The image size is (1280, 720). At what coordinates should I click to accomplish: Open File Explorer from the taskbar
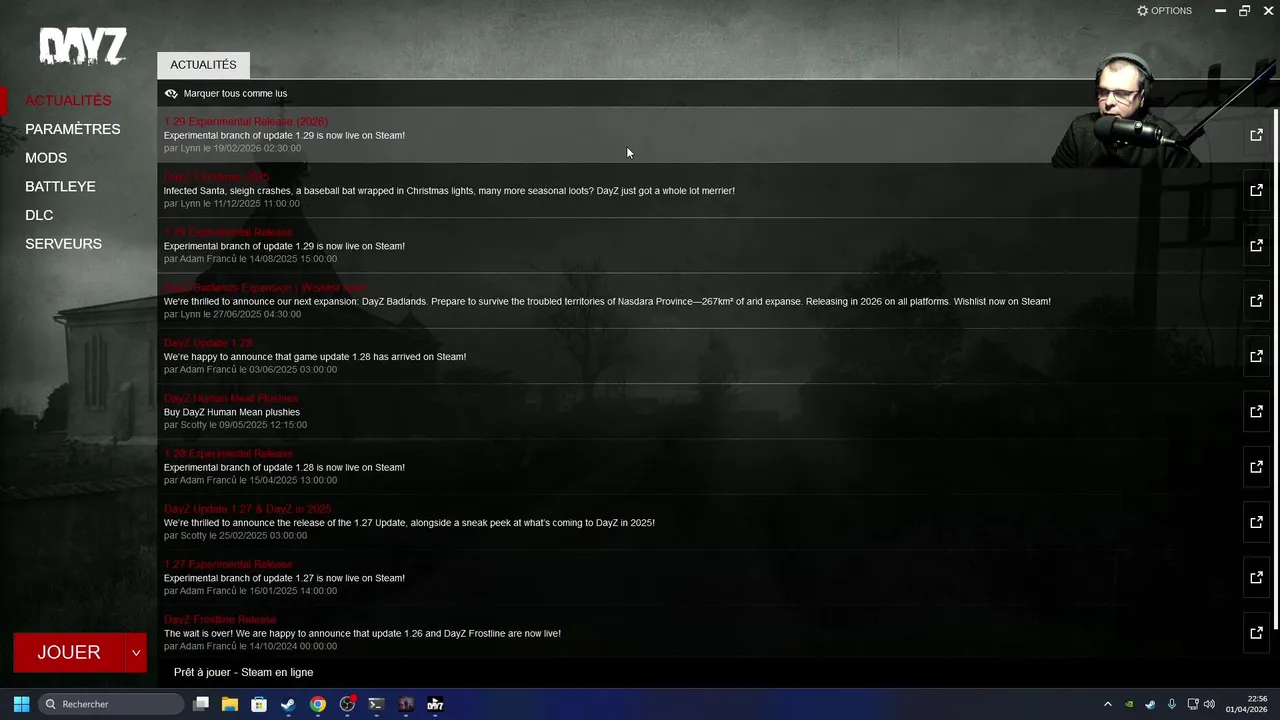pos(230,704)
